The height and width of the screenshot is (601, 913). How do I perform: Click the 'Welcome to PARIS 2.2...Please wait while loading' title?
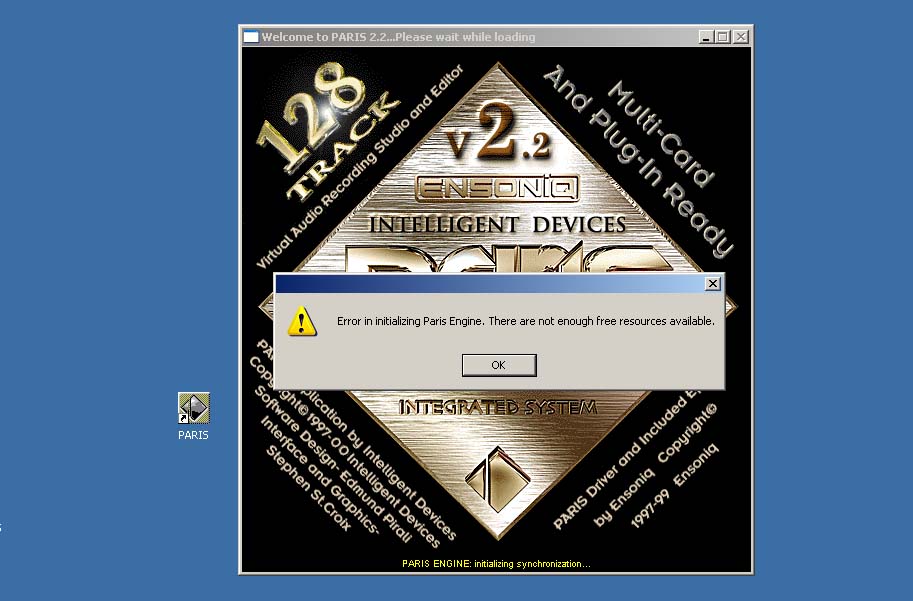pyautogui.click(x=398, y=37)
